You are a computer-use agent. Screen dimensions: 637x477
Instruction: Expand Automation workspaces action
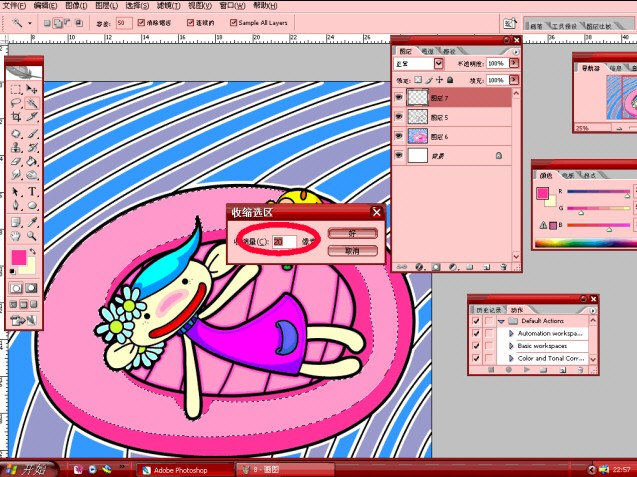coord(511,334)
